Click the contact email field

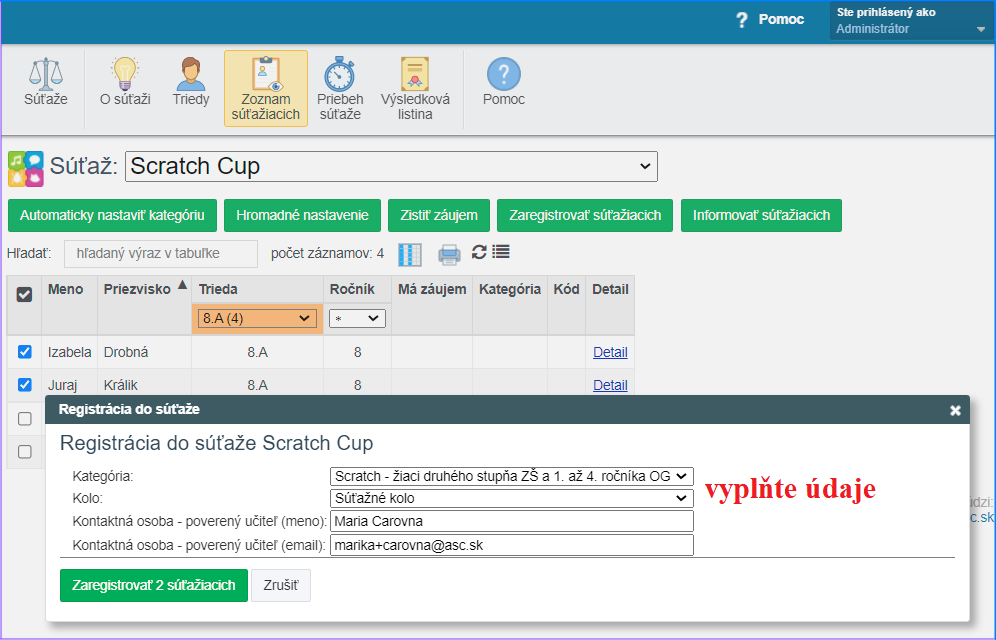[x=511, y=545]
